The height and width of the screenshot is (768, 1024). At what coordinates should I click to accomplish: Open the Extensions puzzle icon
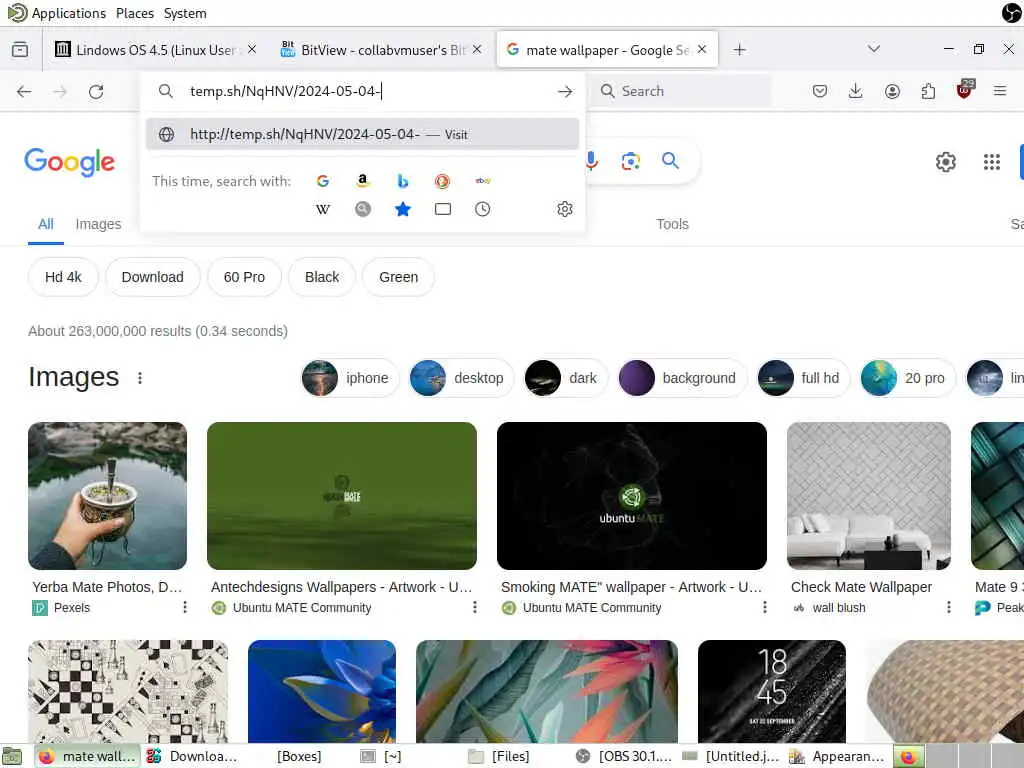(x=928, y=91)
